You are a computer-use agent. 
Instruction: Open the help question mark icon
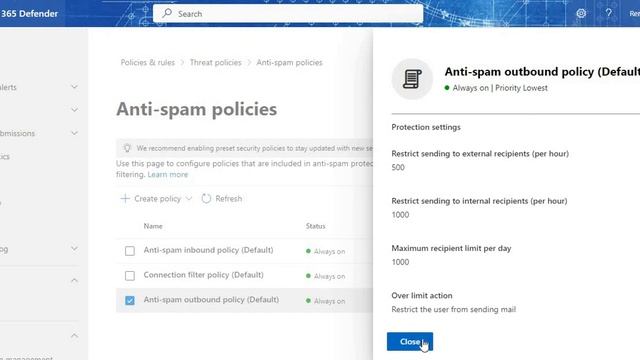point(609,13)
